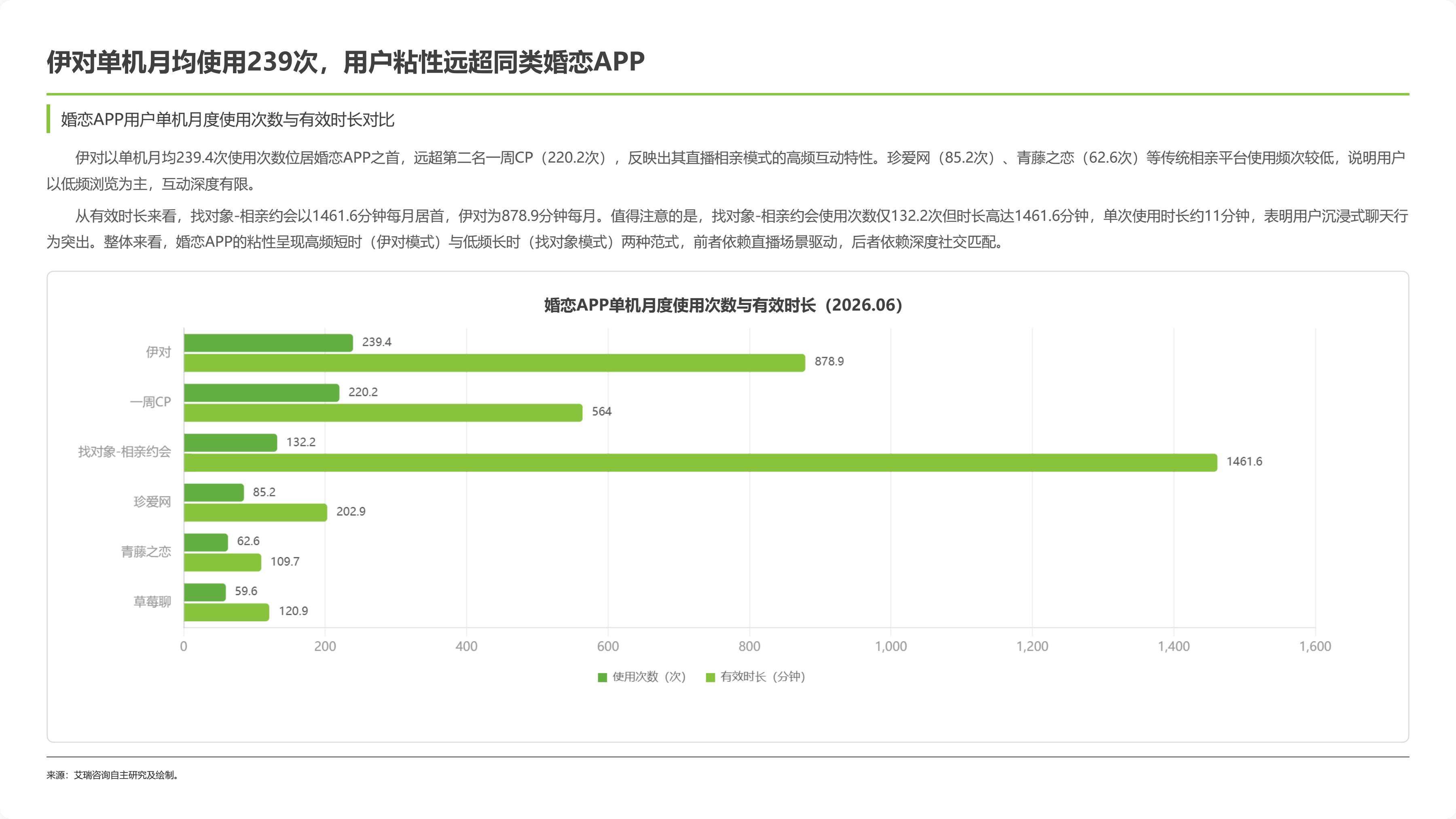Click the 132.2 data label
Screen dimensions: 1456x819
click(301, 442)
